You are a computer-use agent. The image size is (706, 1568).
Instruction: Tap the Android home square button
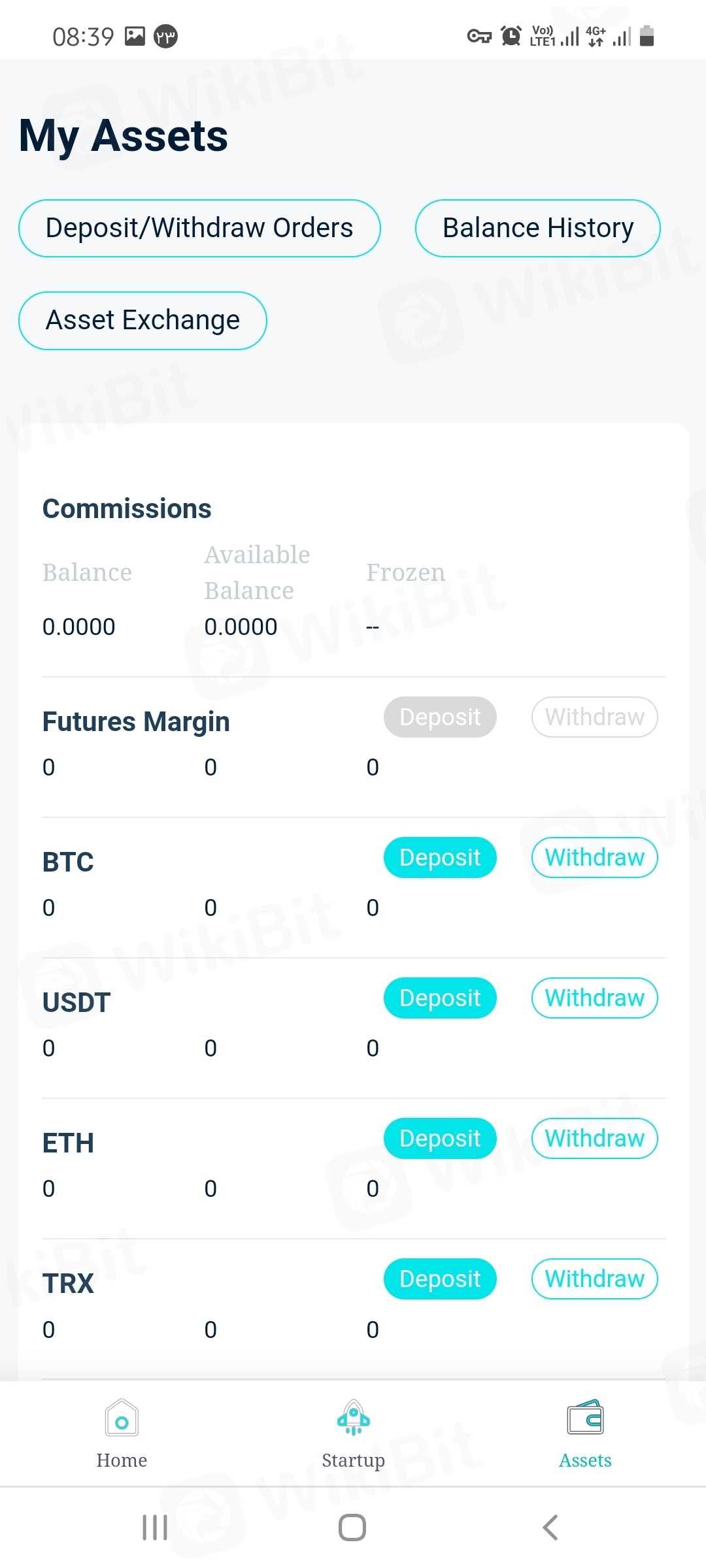click(x=352, y=1527)
